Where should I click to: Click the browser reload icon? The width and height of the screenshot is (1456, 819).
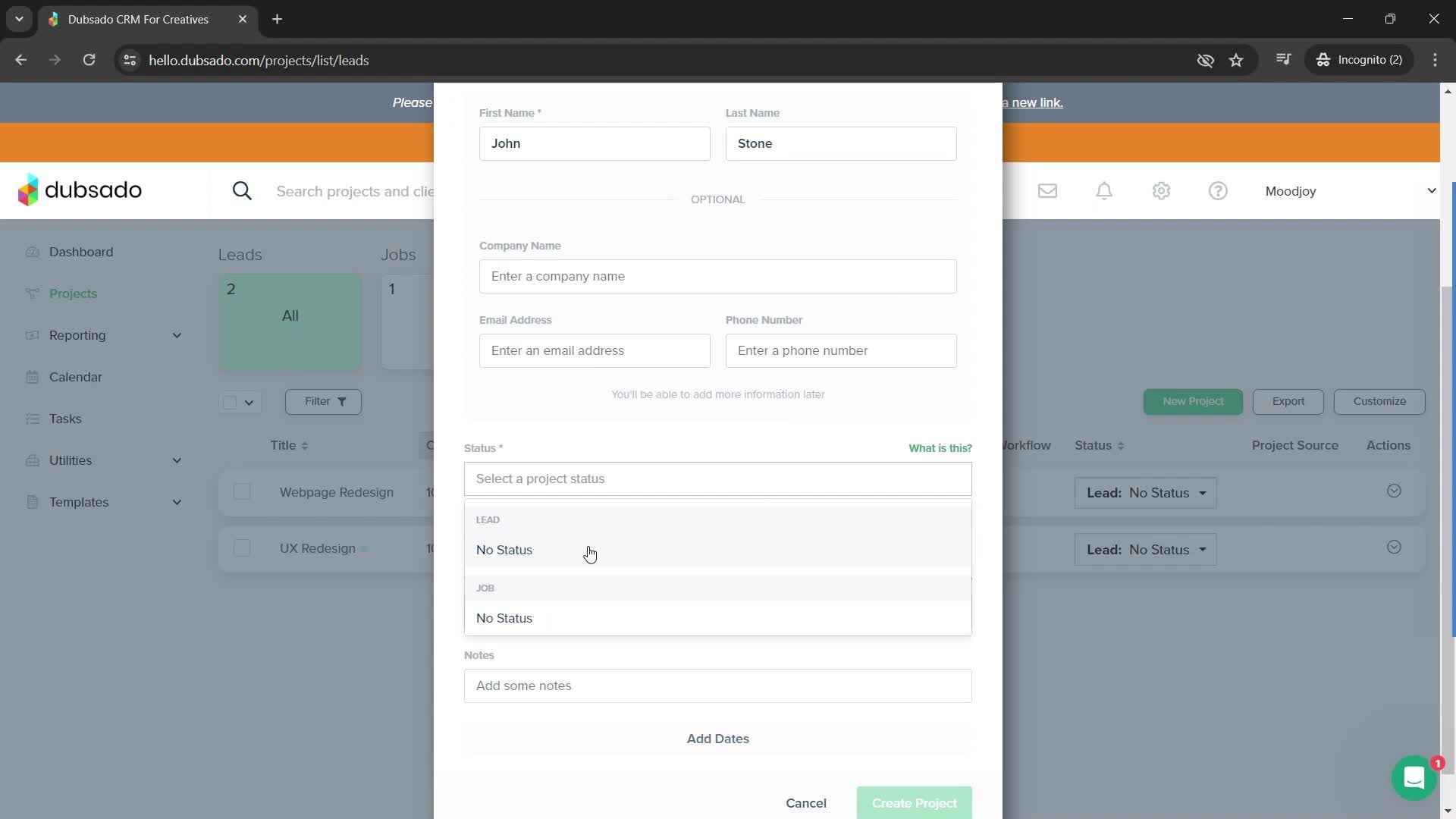pyautogui.click(x=89, y=60)
